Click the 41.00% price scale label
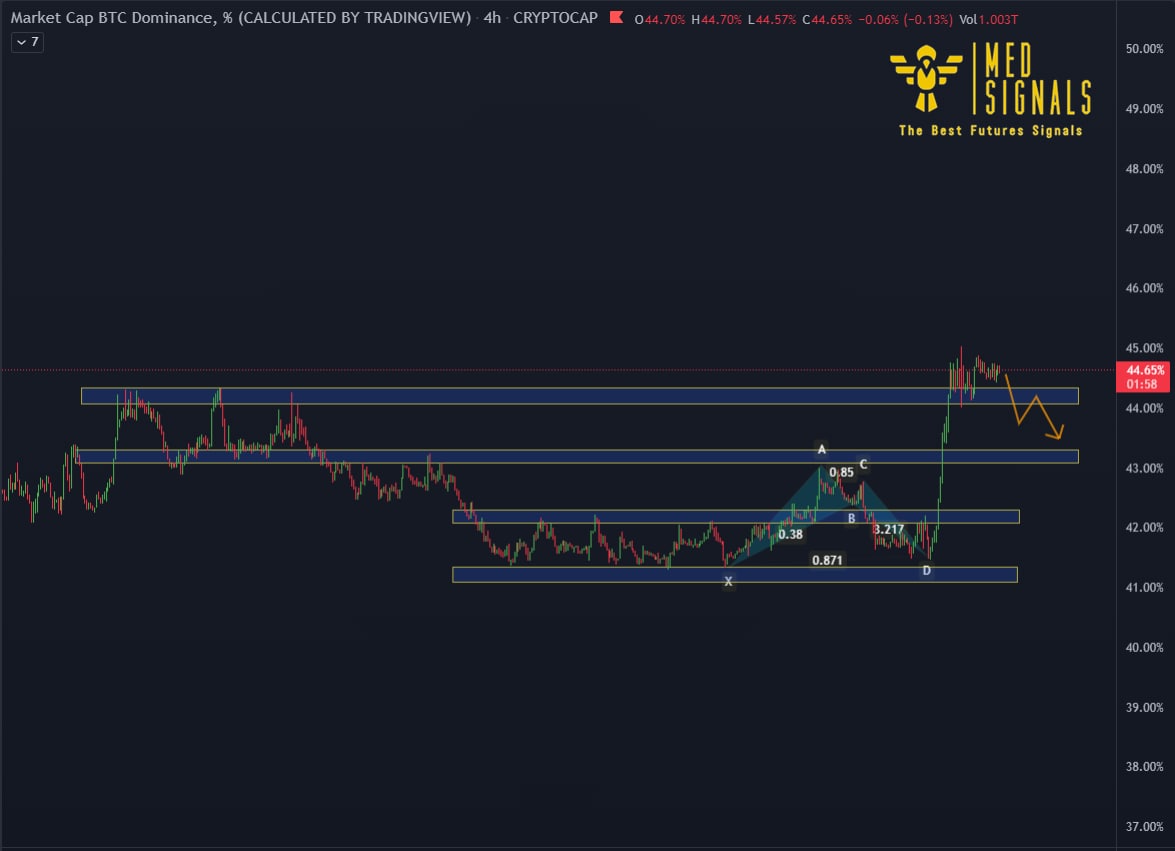This screenshot has width=1175, height=851. [x=1144, y=587]
